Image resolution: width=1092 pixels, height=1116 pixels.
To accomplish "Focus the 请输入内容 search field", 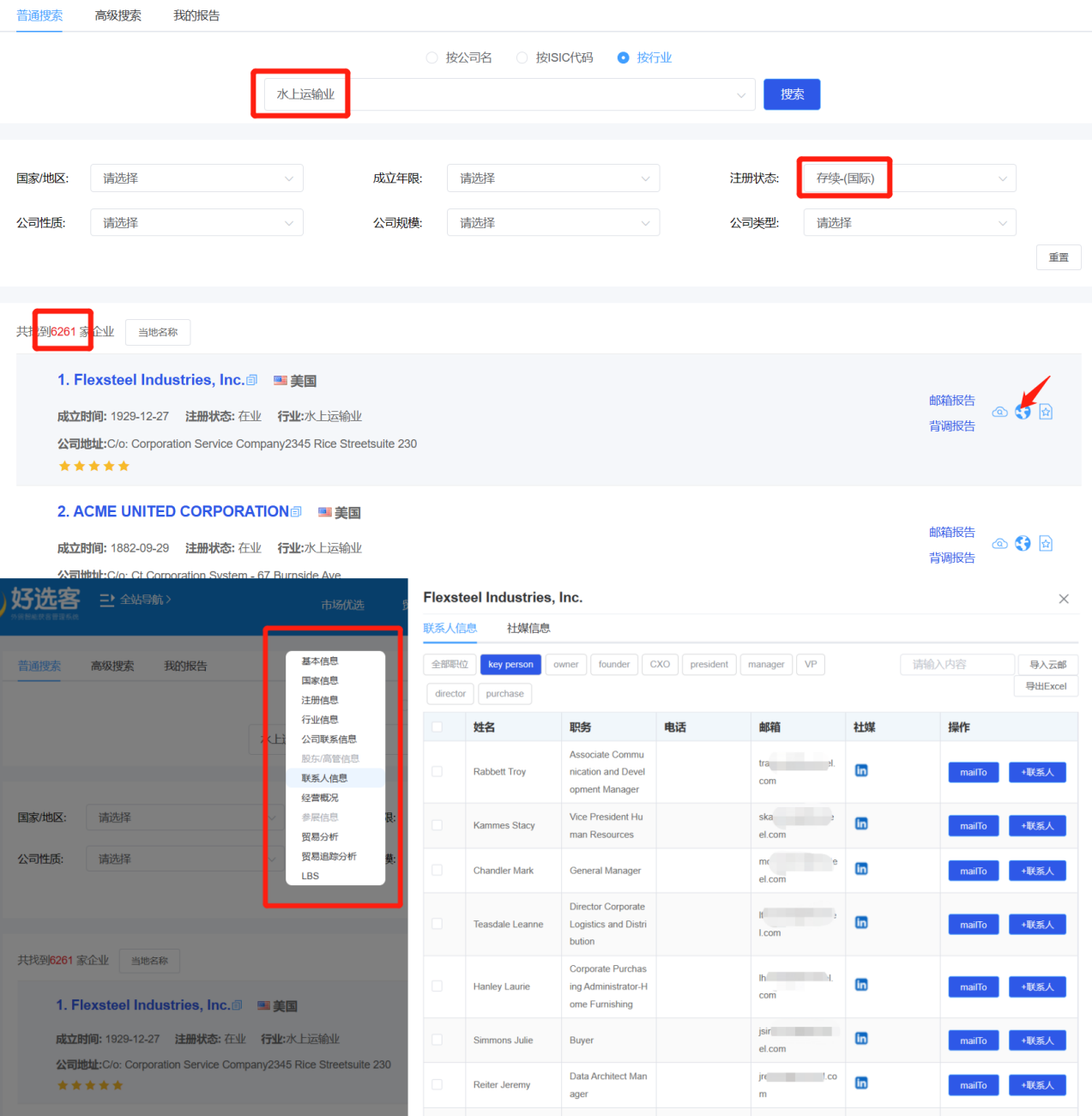I will click(x=957, y=664).
